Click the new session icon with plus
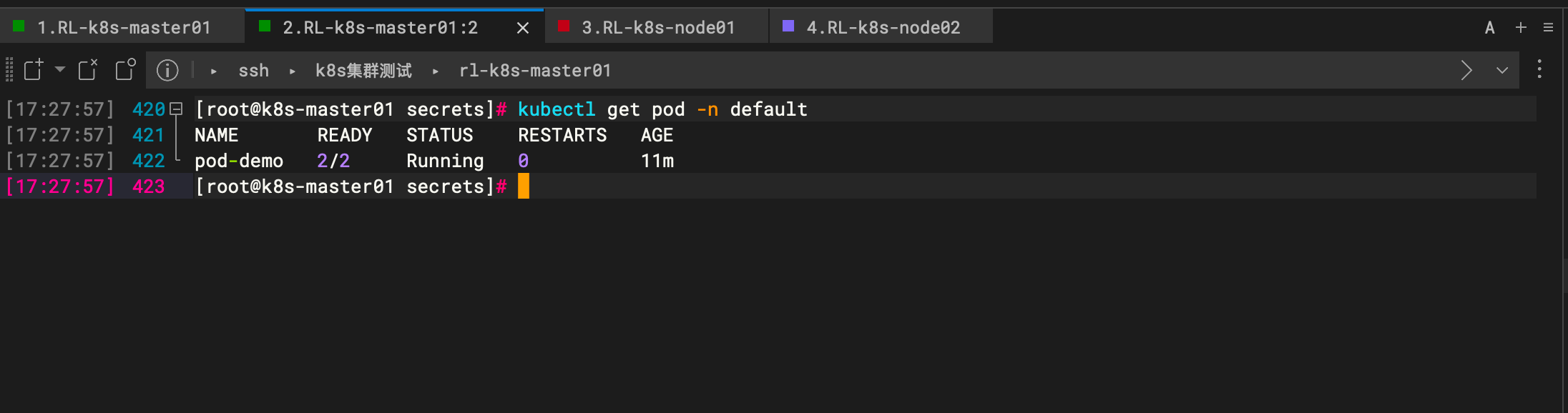The height and width of the screenshot is (413, 1568). [34, 70]
